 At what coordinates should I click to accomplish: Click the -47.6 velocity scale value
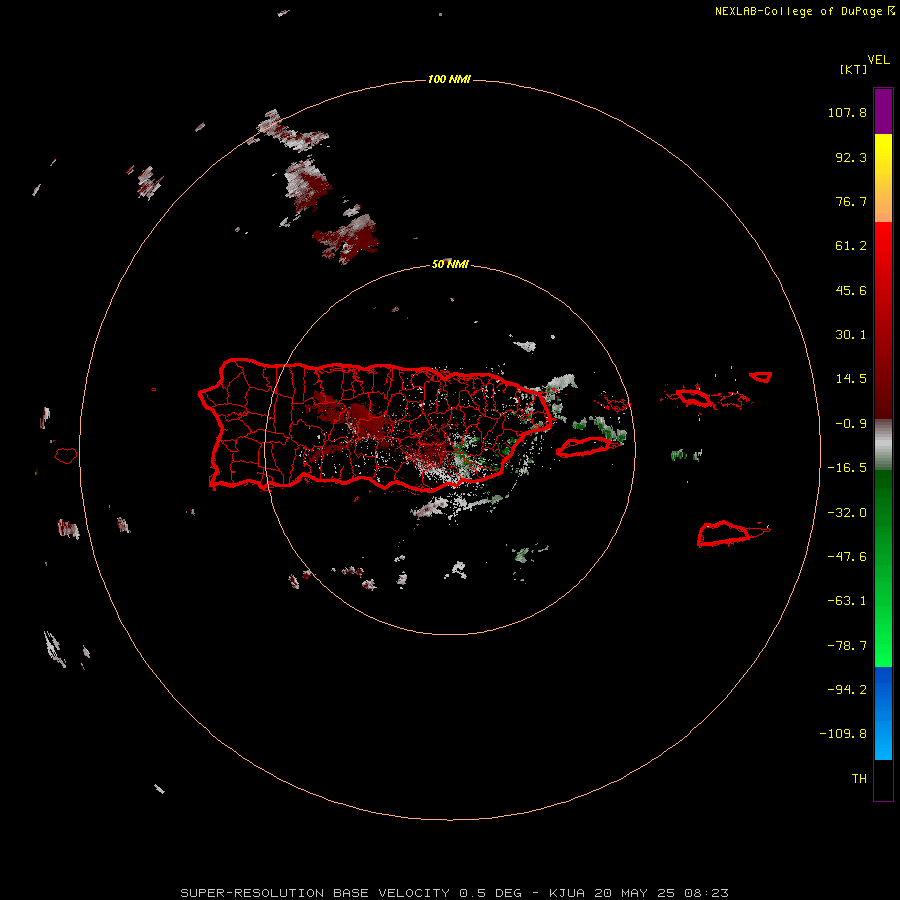847,557
